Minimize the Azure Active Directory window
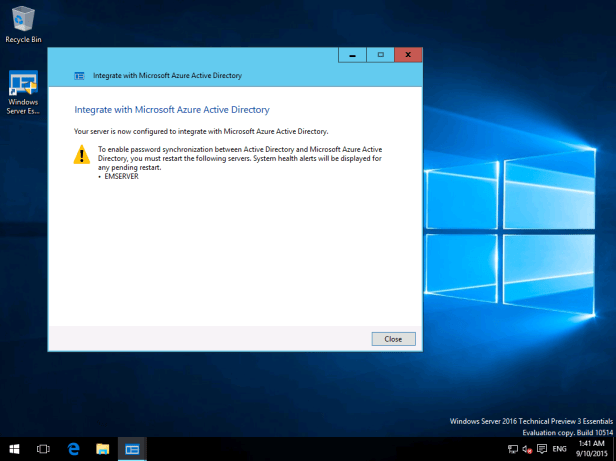Image resolution: width=616 pixels, height=461 pixels. 352,55
